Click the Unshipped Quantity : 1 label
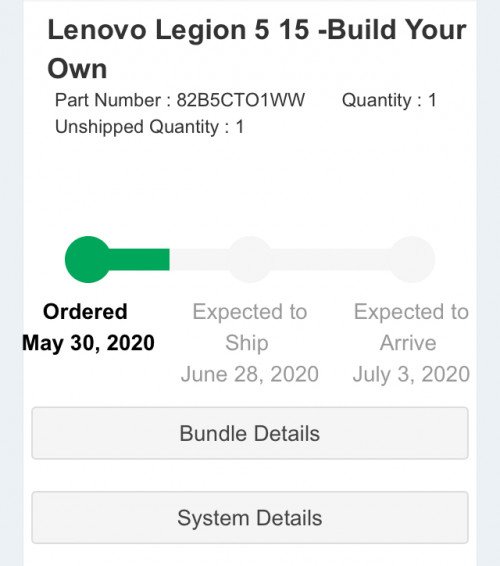Viewport: 500px width, 566px height. (x=149, y=127)
